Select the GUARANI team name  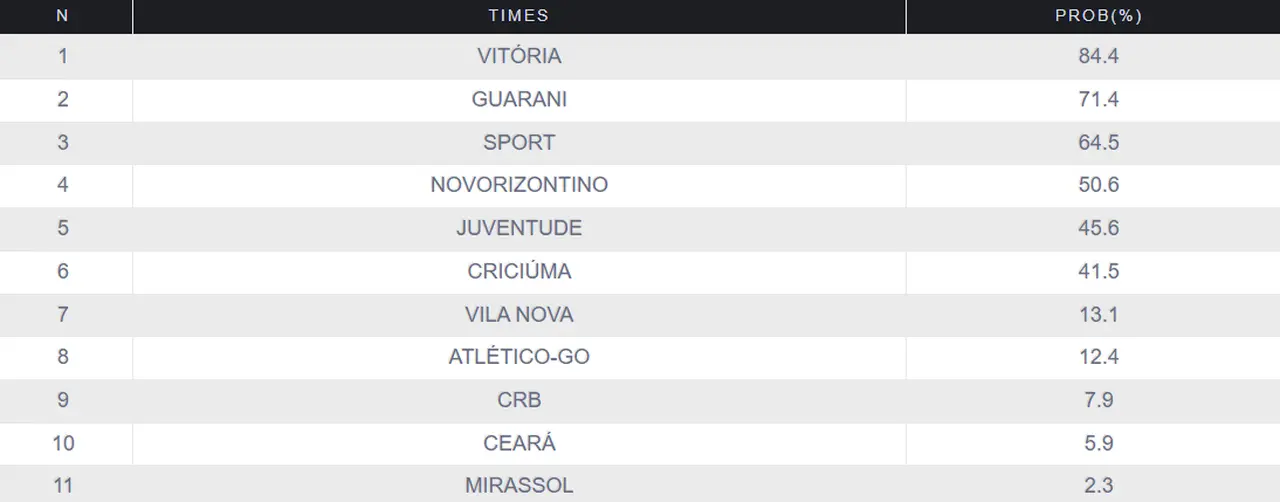click(x=519, y=99)
